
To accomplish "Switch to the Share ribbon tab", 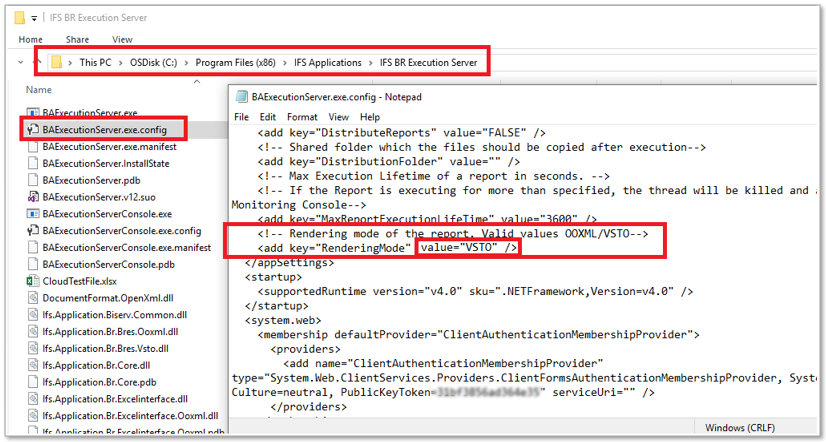I will point(79,40).
